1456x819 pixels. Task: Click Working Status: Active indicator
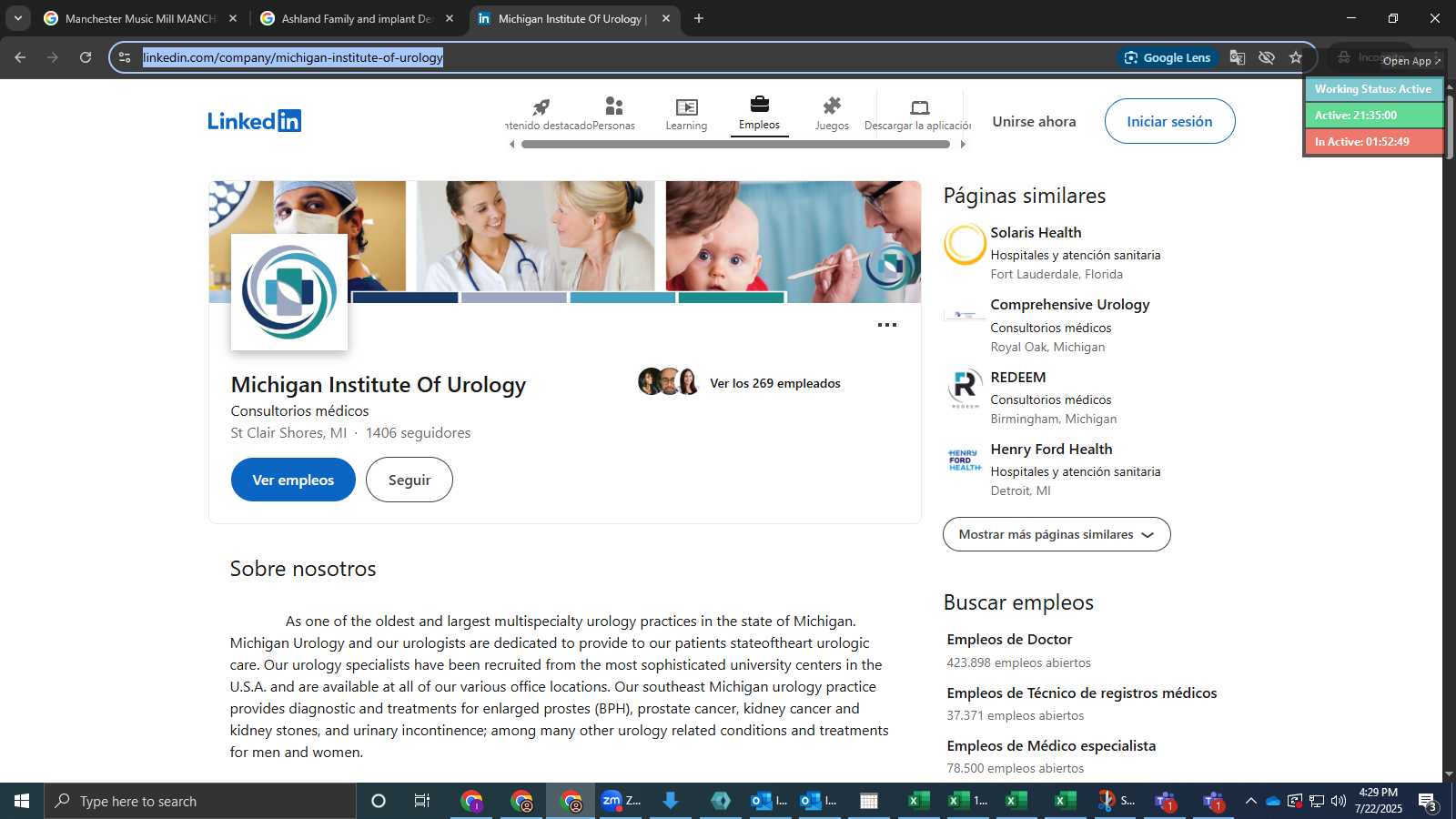pyautogui.click(x=1373, y=89)
